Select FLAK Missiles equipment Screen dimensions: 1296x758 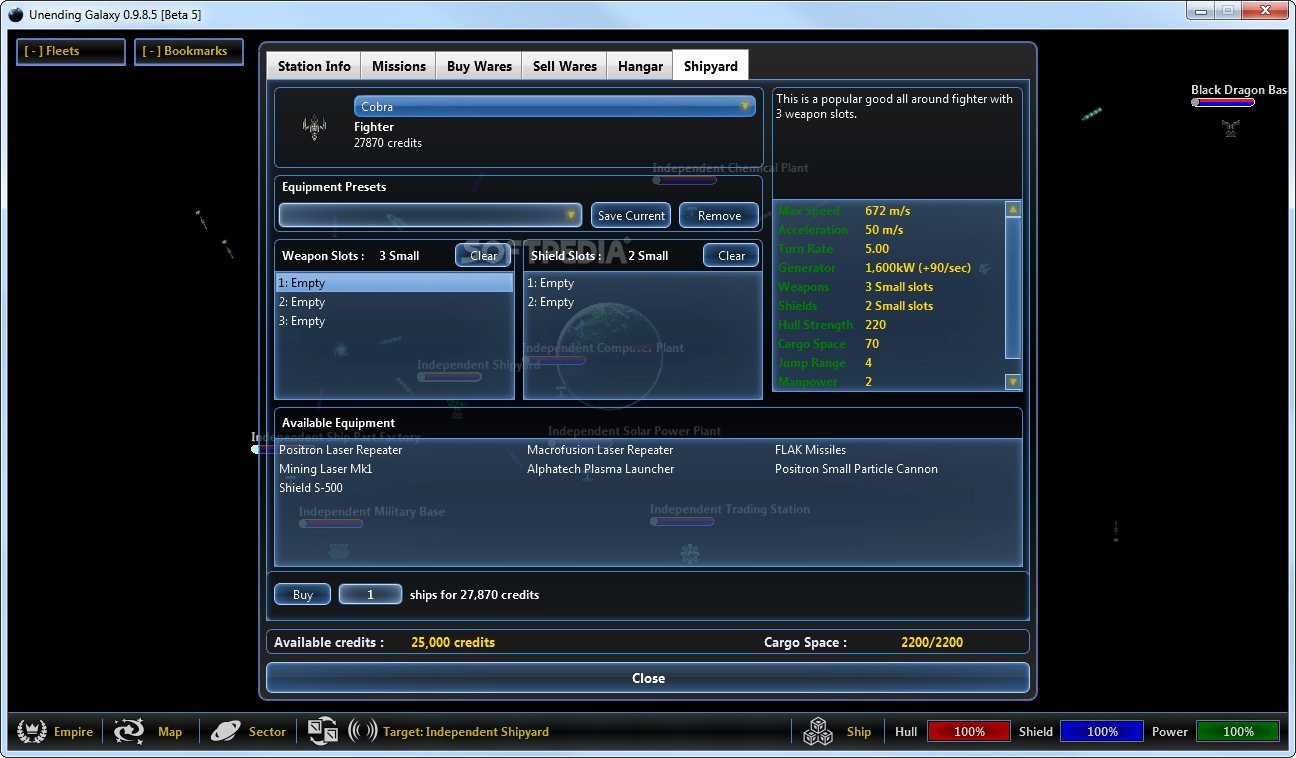(810, 450)
